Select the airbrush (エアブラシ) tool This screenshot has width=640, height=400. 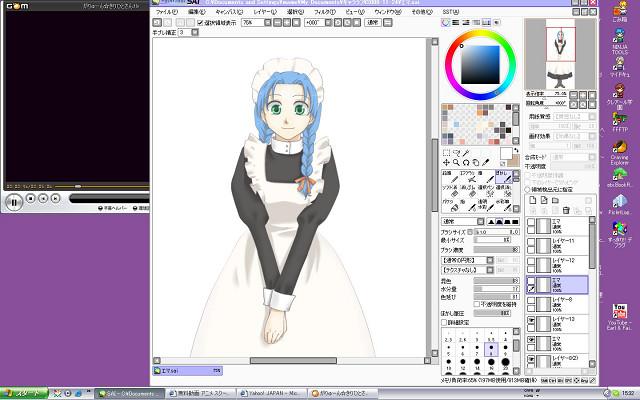468,177
